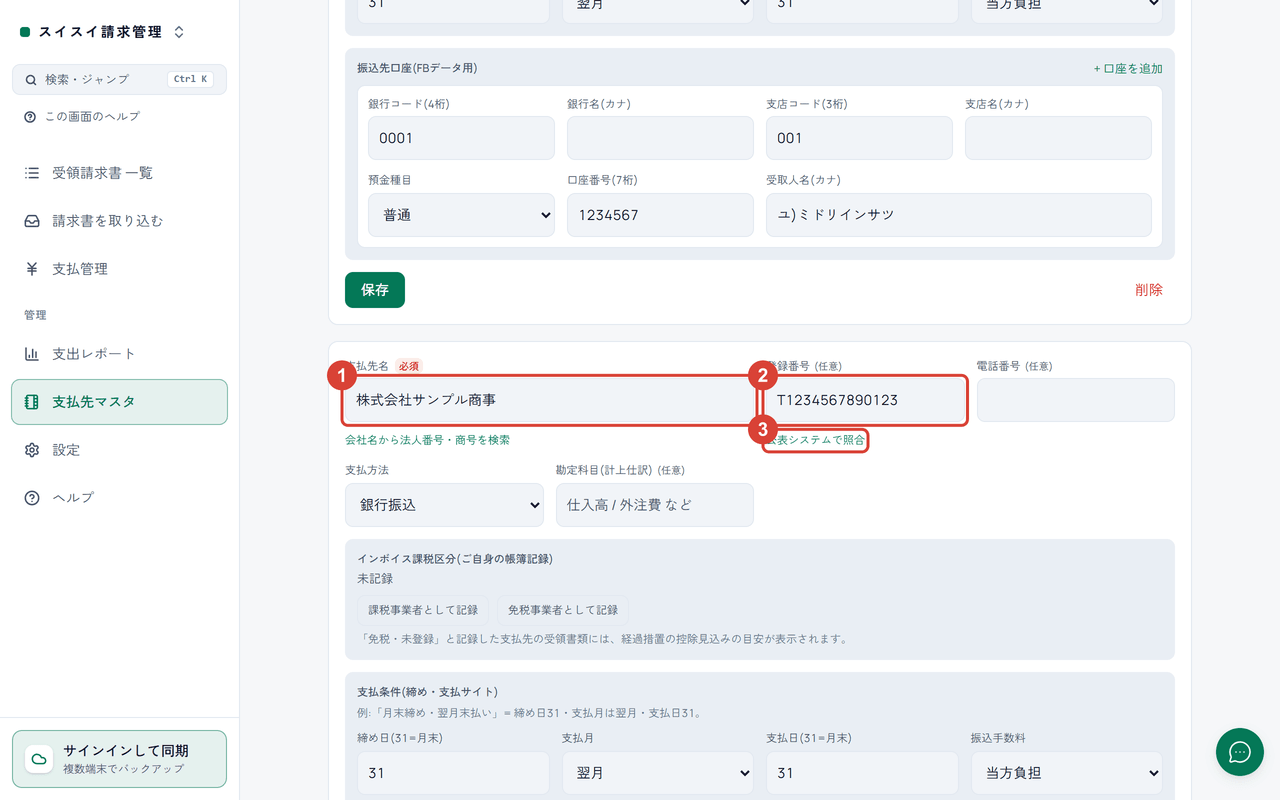1280x800 pixels.
Task: Click the lower 支払日 field showing 31
Action: (862, 773)
